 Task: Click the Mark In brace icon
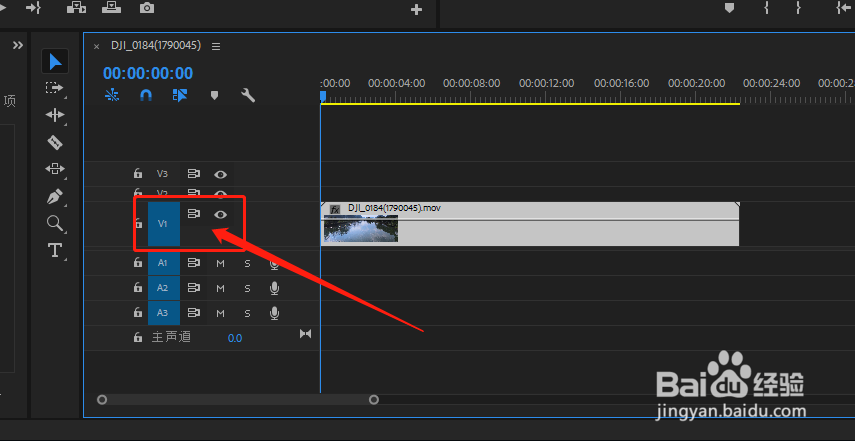[x=766, y=8]
